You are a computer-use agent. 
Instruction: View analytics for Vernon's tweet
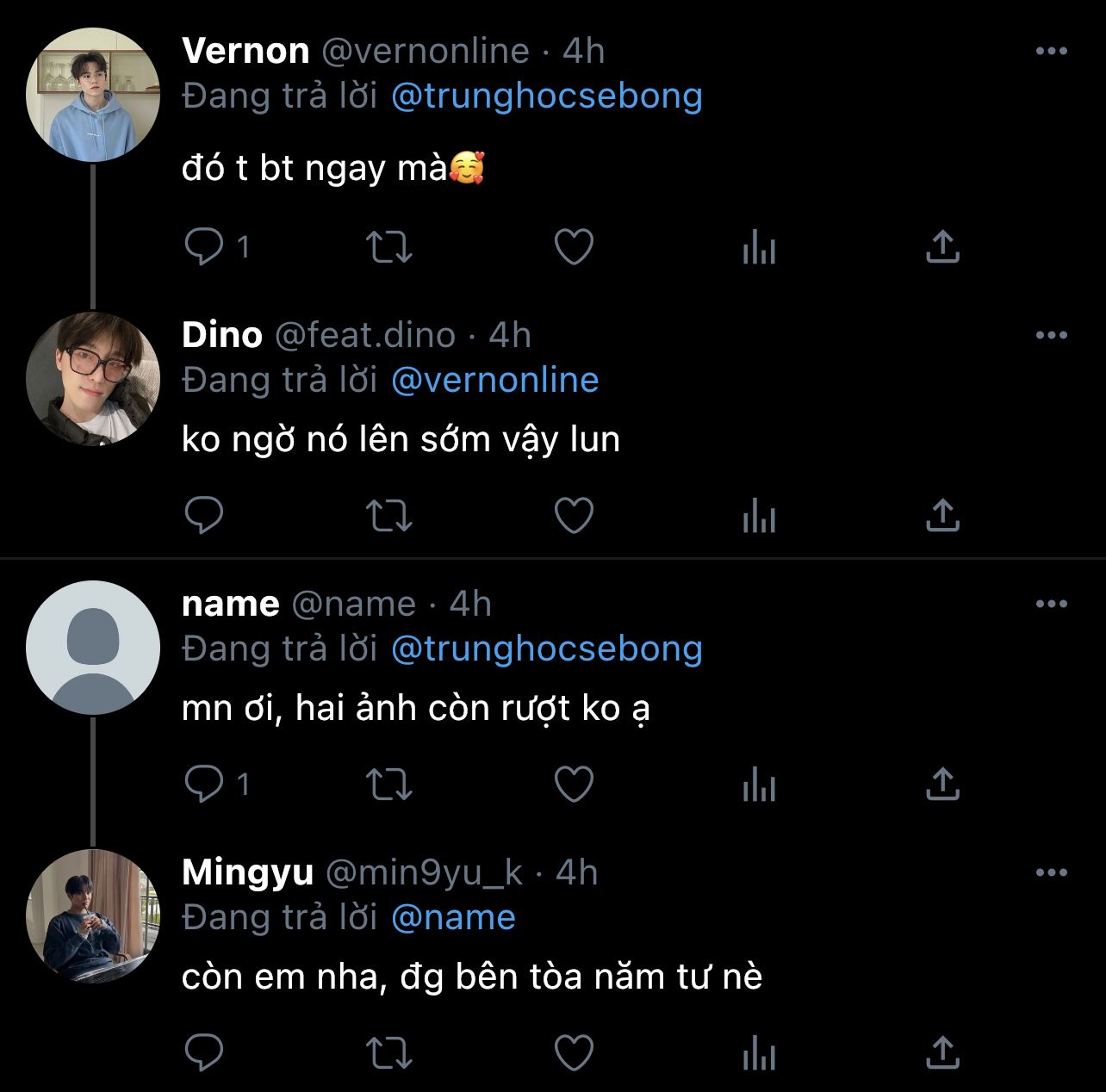click(x=759, y=248)
